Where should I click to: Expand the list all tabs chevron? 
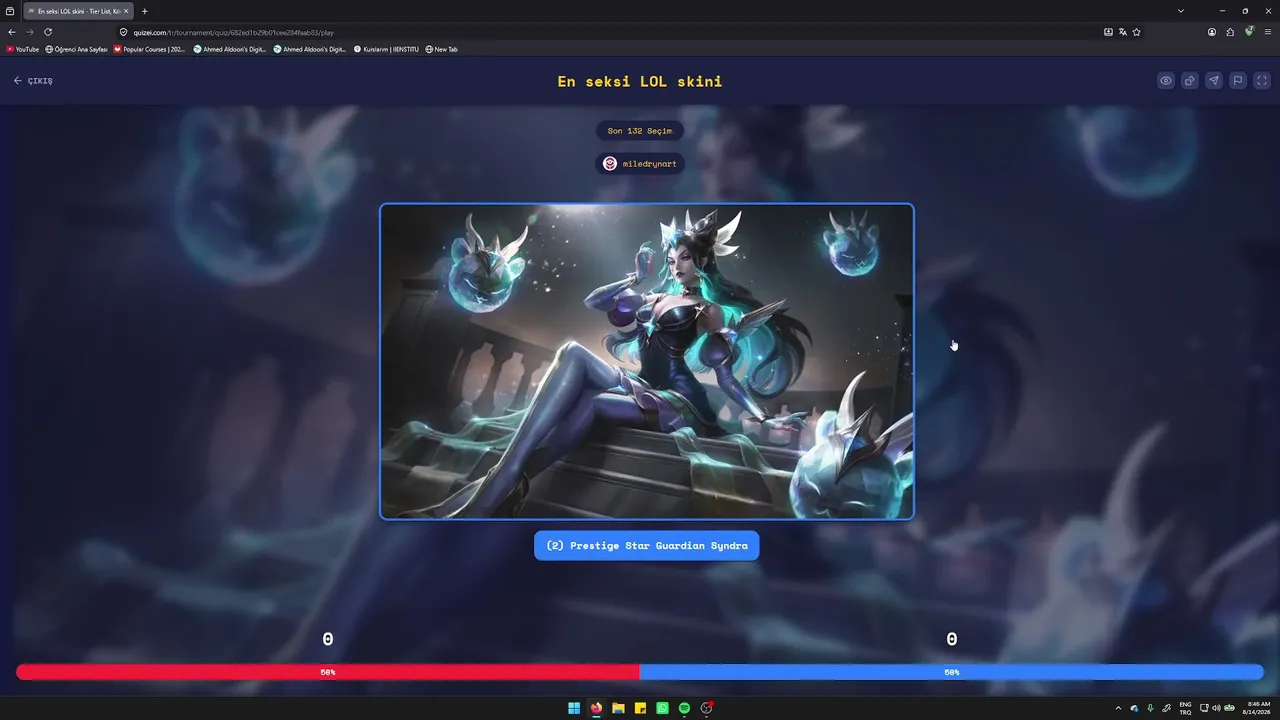1181,11
